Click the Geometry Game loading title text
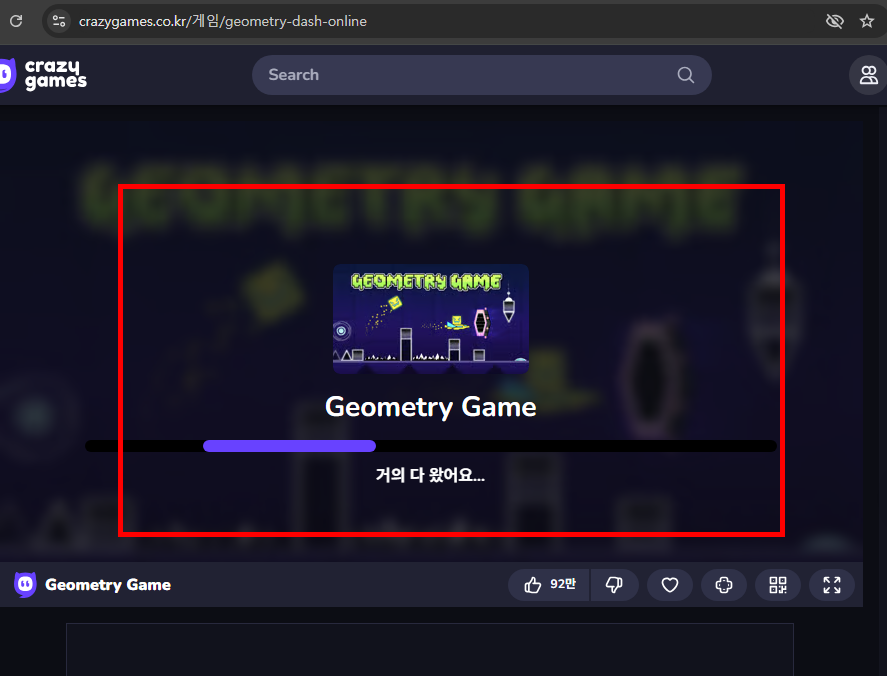 click(430, 407)
